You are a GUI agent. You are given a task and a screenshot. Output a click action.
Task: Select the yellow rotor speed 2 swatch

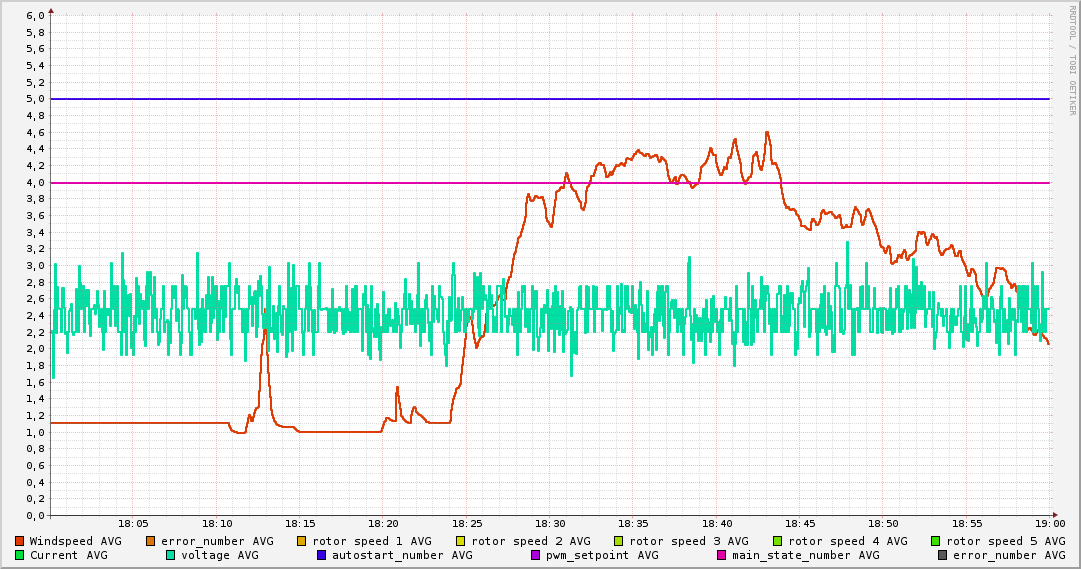461,541
